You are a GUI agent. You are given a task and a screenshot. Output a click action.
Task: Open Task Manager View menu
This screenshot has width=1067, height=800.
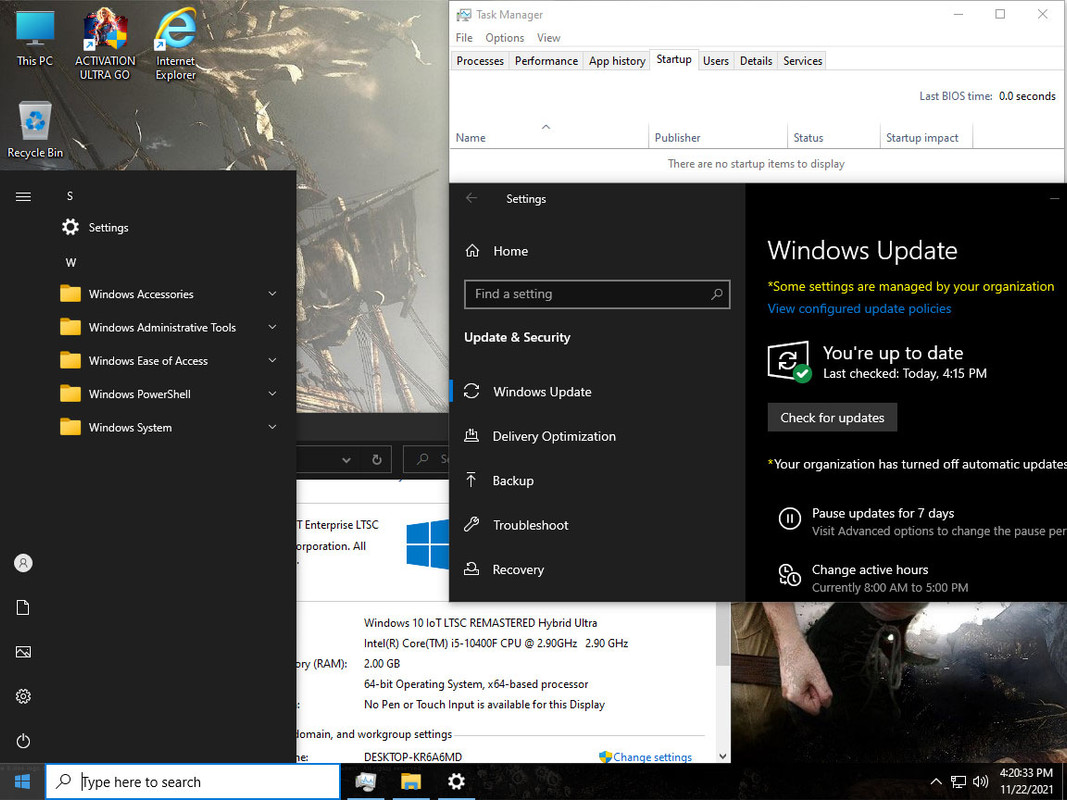pyautogui.click(x=548, y=37)
